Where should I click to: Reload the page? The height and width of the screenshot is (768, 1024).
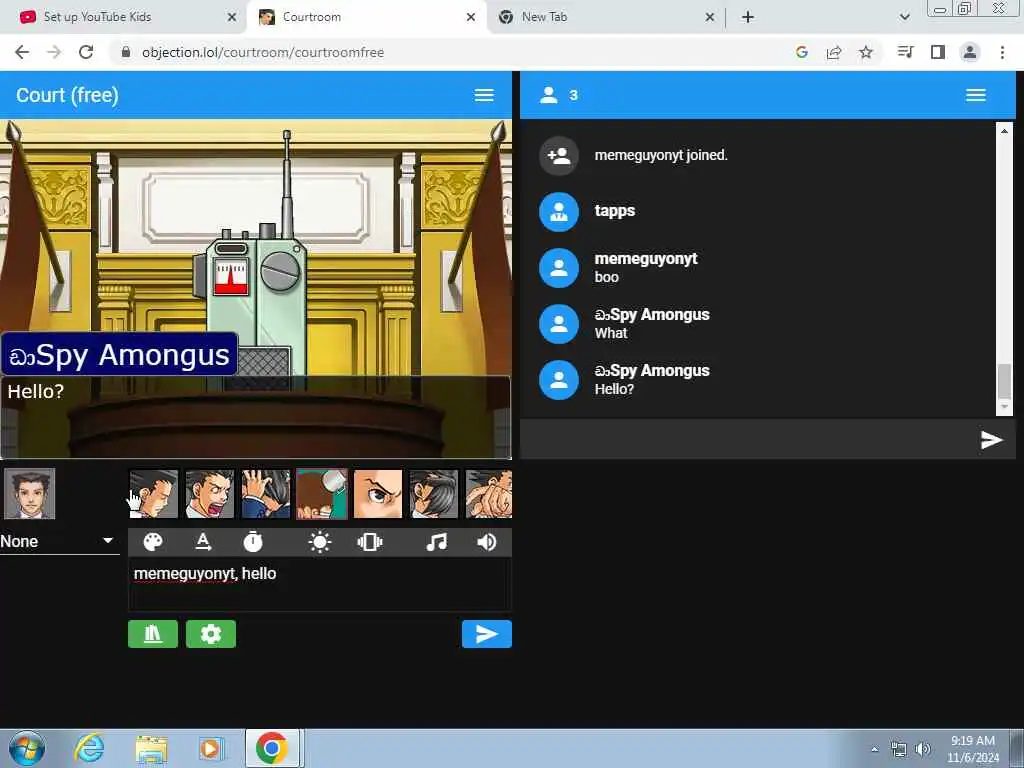click(x=86, y=52)
